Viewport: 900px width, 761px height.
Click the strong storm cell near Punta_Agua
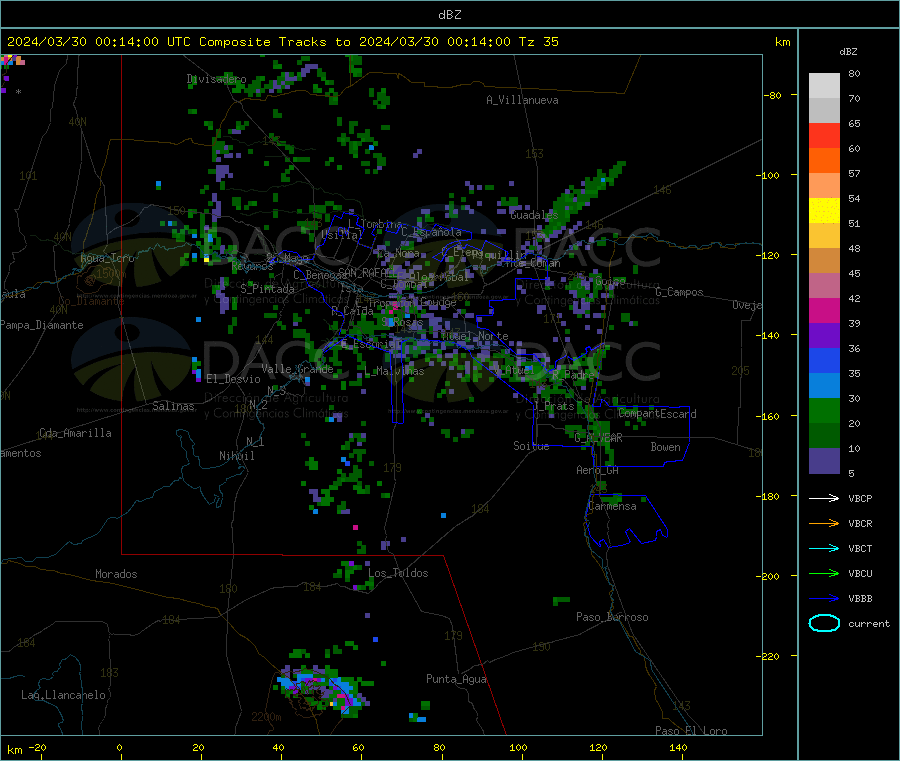coord(324,690)
